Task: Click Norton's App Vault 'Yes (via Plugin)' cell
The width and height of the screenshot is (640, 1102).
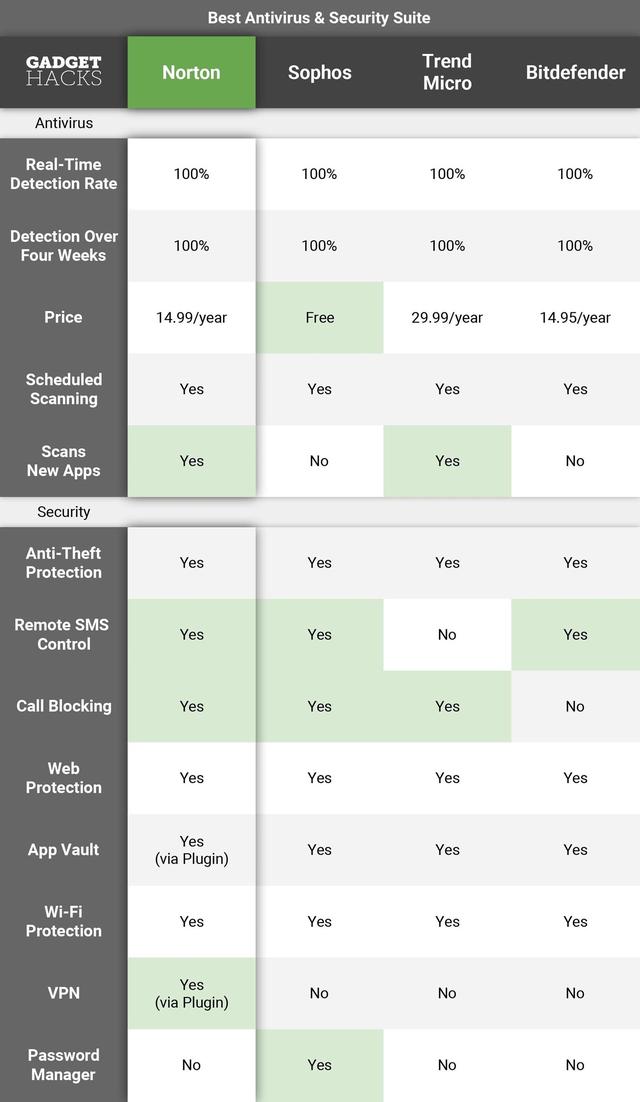Action: coord(191,850)
